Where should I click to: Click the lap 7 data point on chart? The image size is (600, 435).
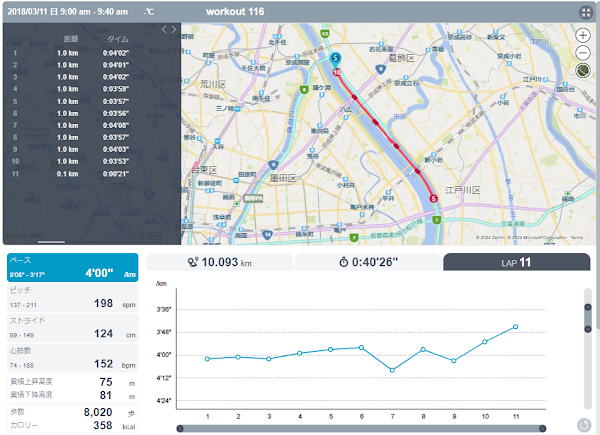[392, 370]
